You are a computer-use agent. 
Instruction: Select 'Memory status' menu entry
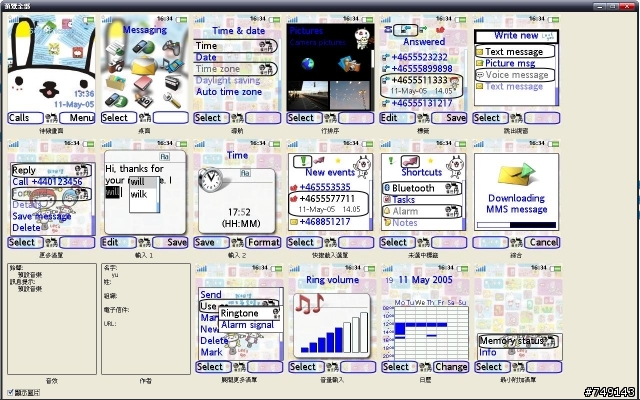pyautogui.click(x=517, y=341)
